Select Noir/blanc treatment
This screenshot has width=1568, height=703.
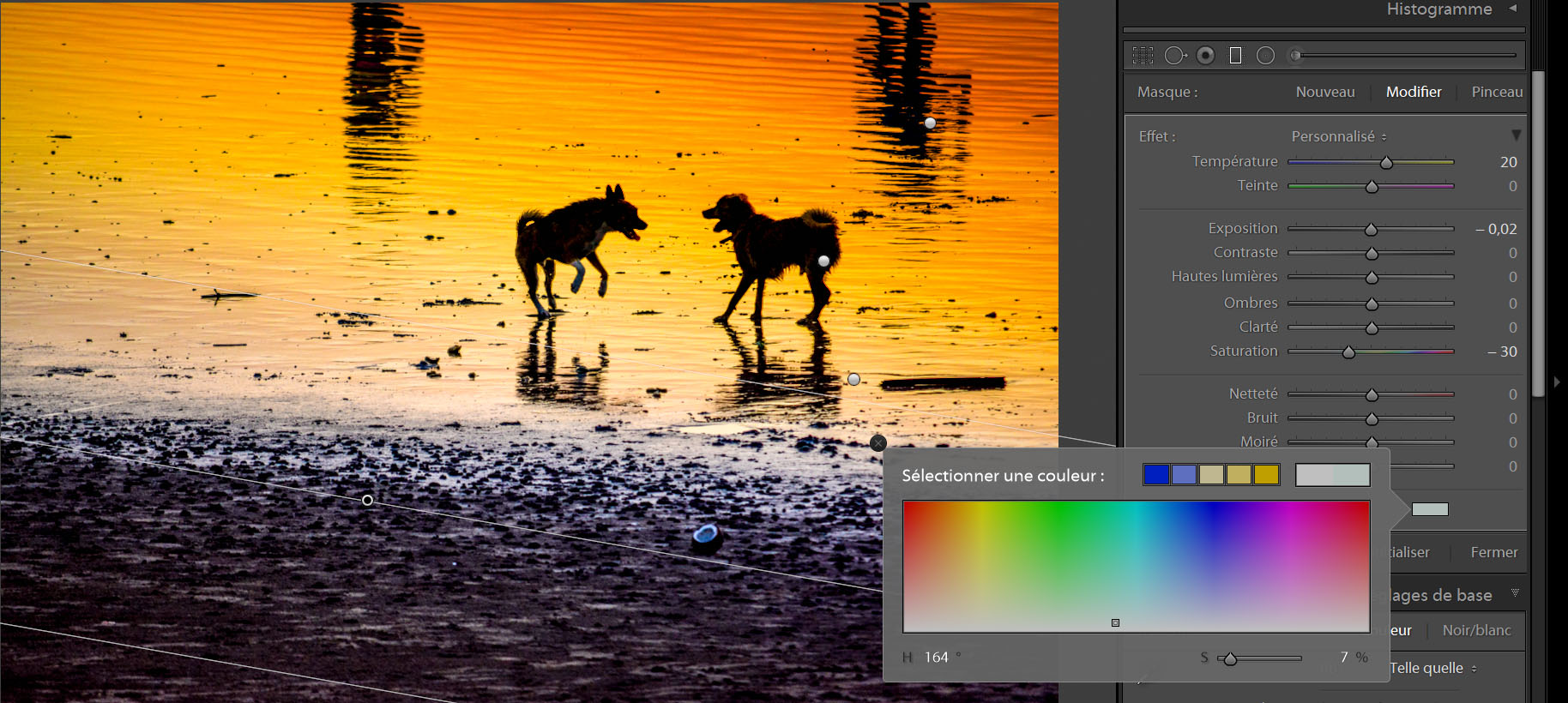click(x=1476, y=630)
